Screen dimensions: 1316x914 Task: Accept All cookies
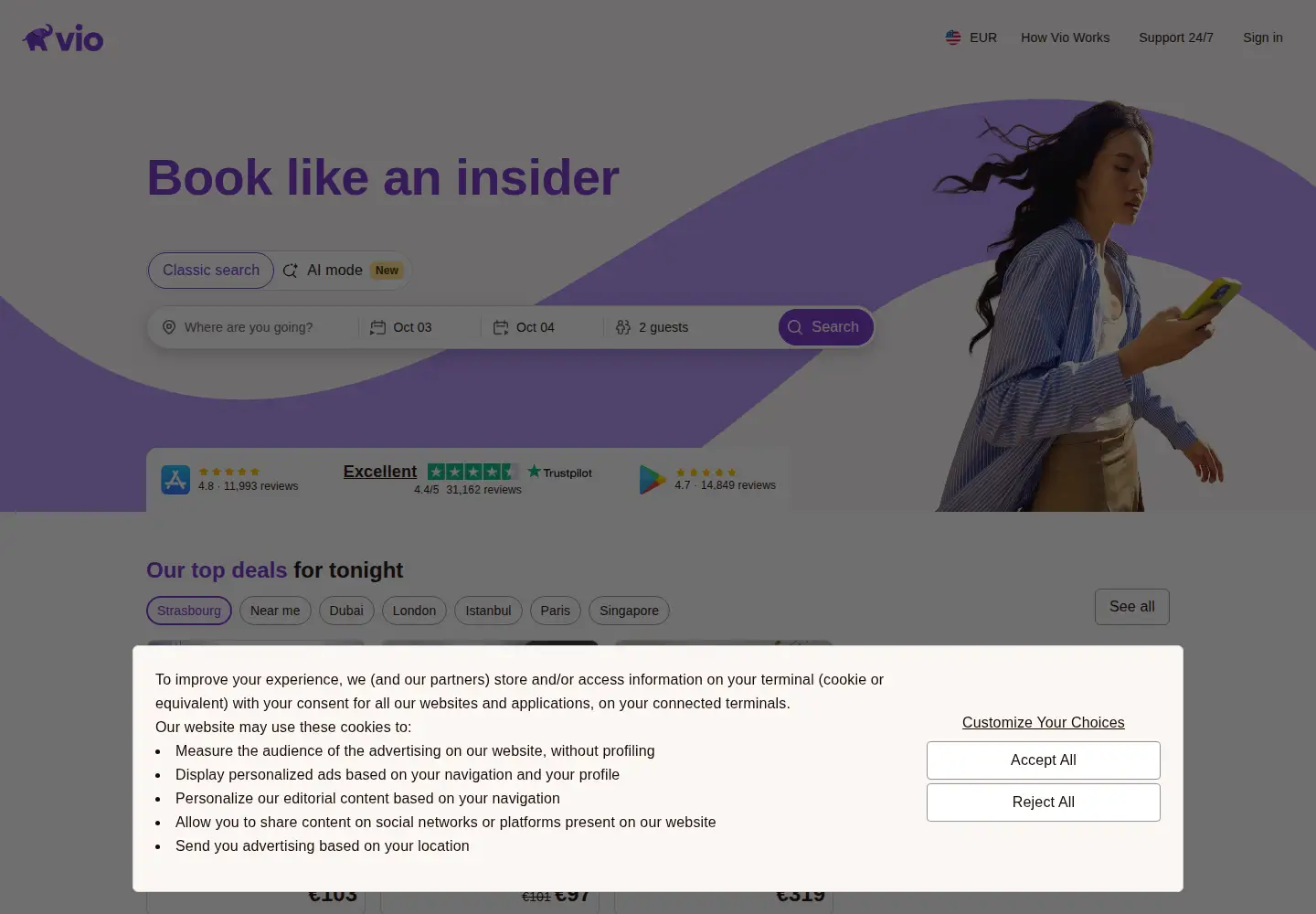pyautogui.click(x=1044, y=760)
